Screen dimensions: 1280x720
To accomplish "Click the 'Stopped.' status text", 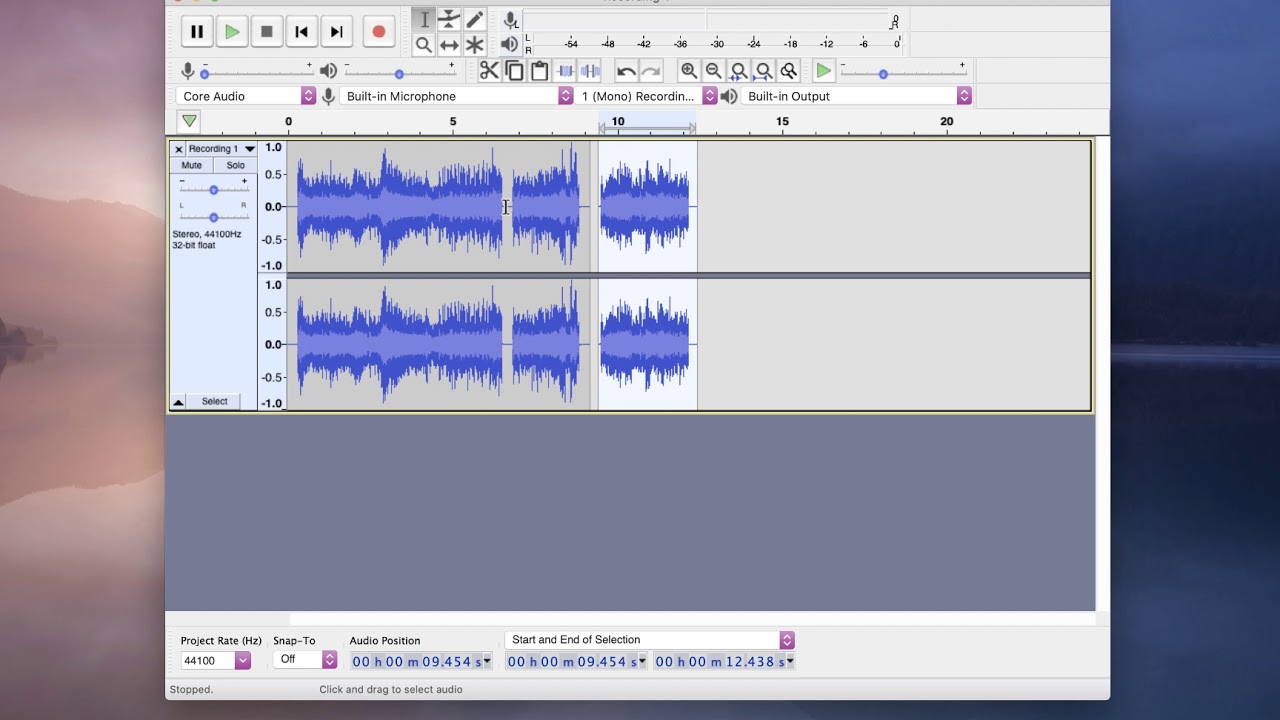I will (x=190, y=689).
